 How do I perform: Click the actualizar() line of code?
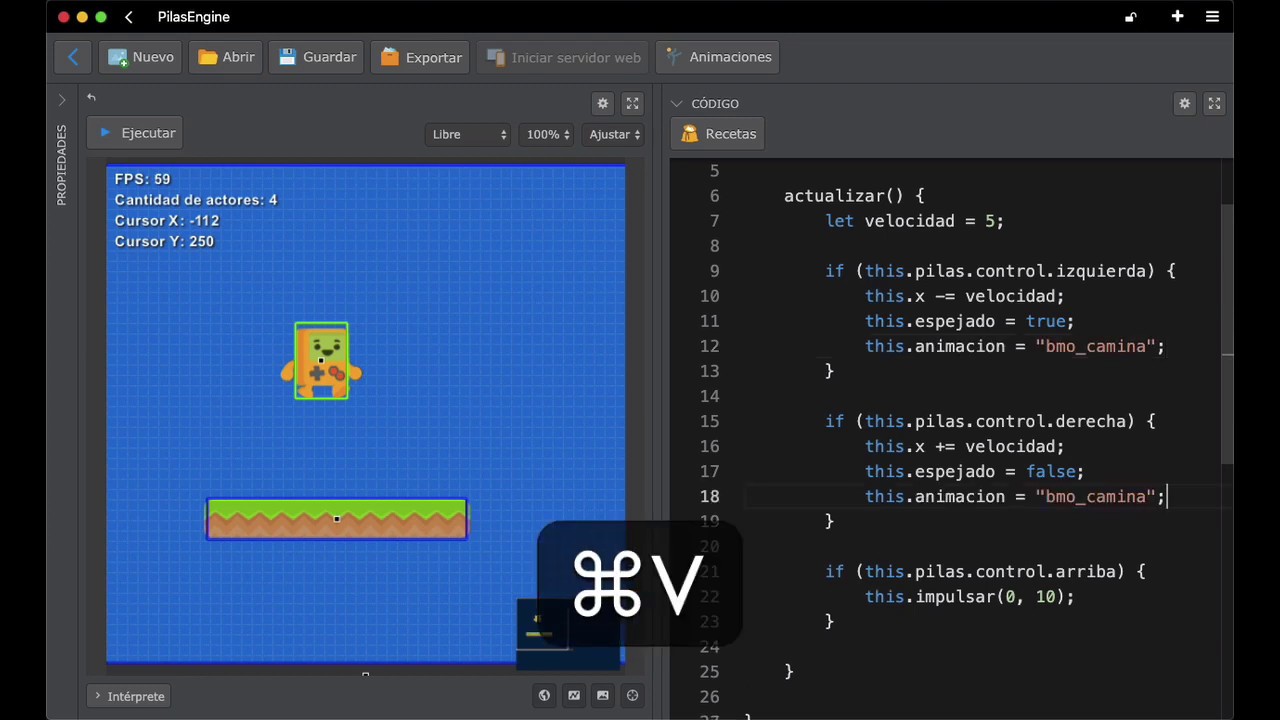(x=854, y=196)
